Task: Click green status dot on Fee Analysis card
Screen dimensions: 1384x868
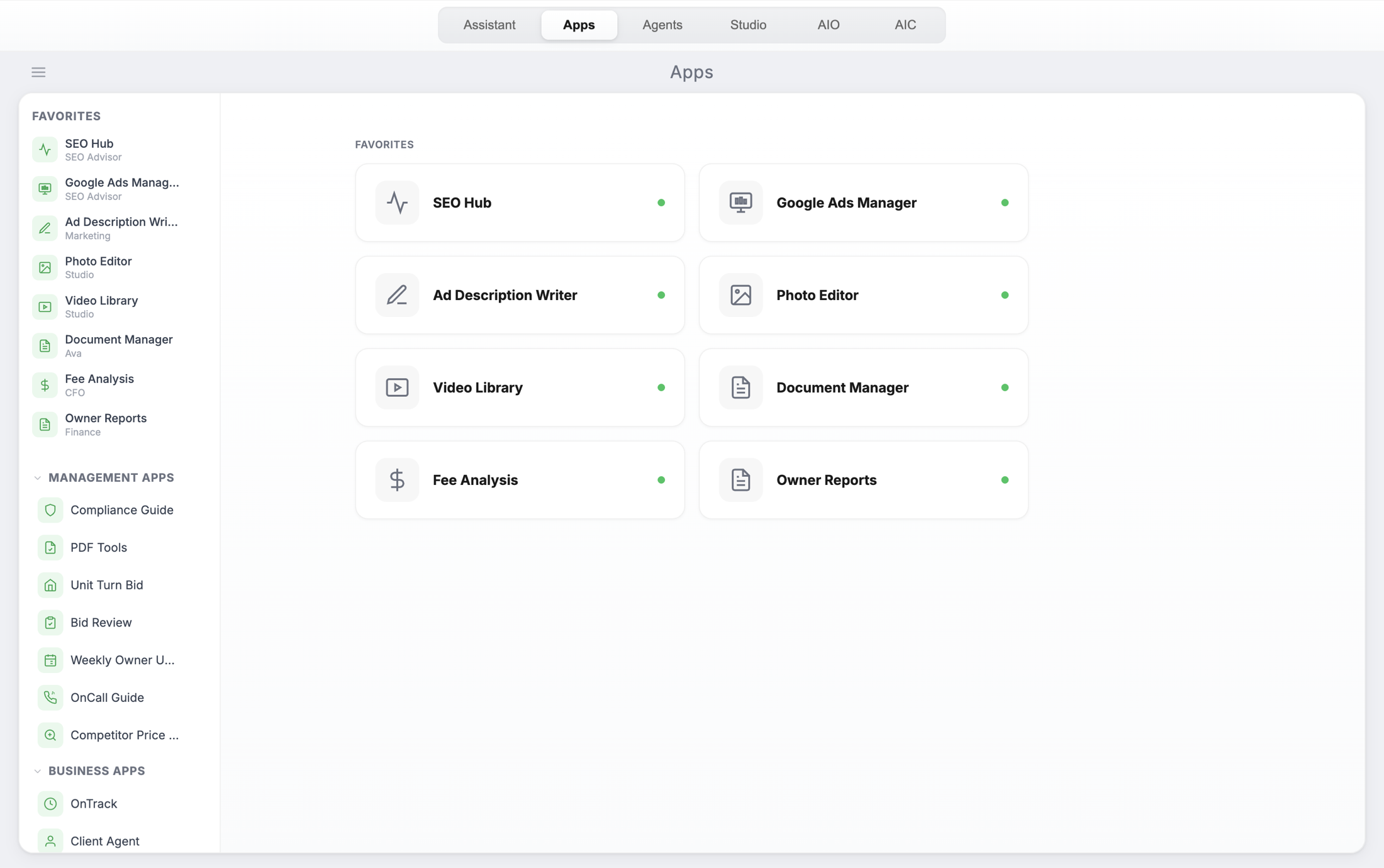Action: click(x=661, y=480)
